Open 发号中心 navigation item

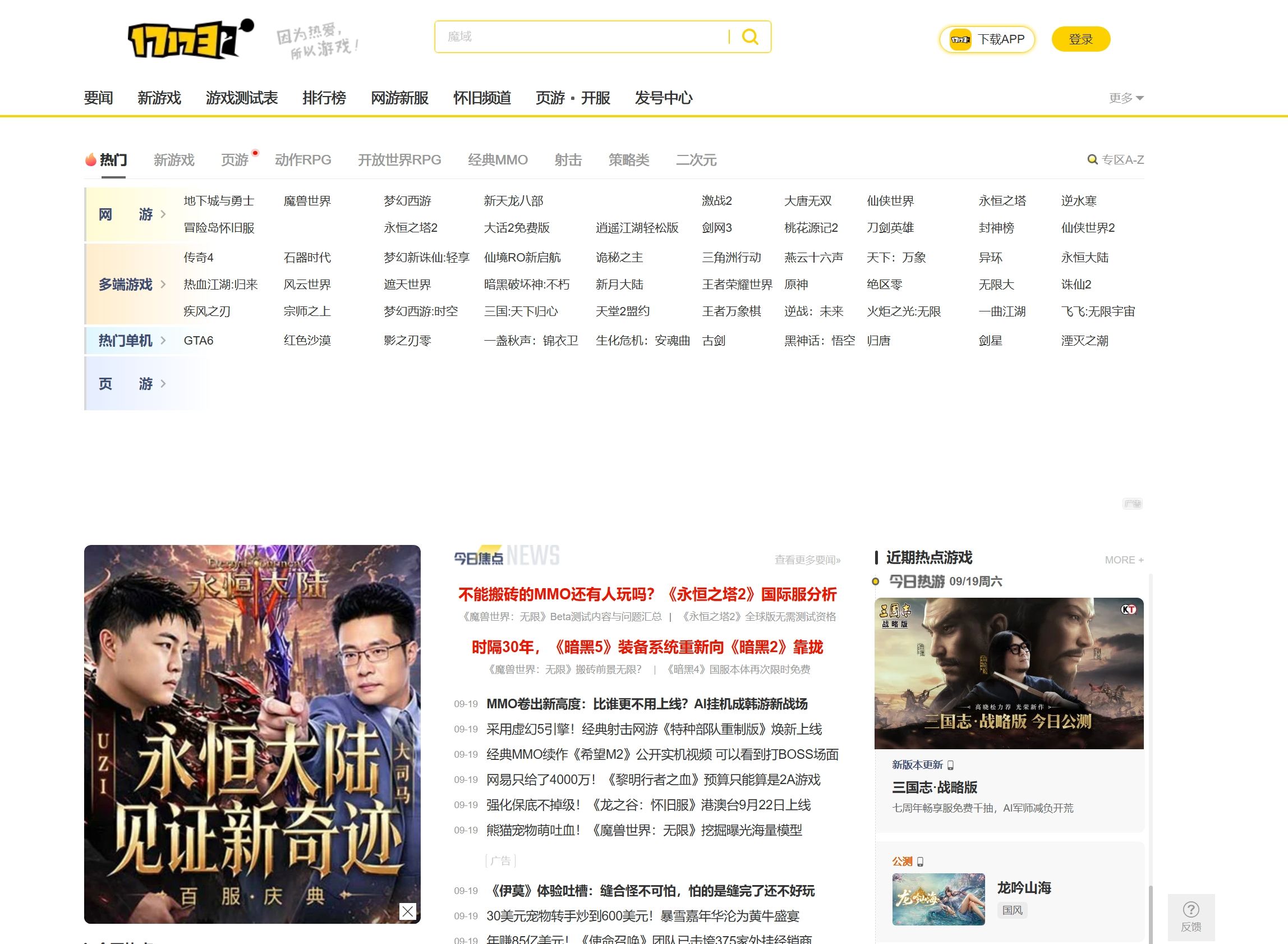coord(664,98)
